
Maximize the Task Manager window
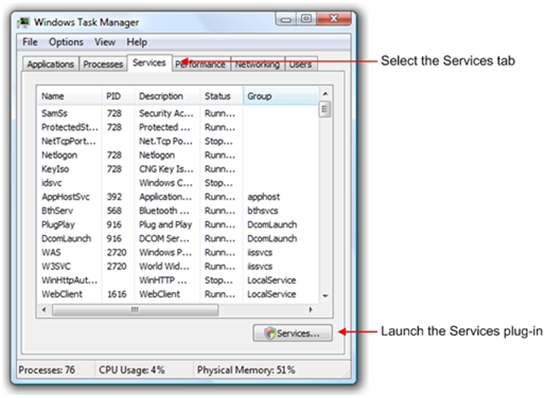(306, 18)
